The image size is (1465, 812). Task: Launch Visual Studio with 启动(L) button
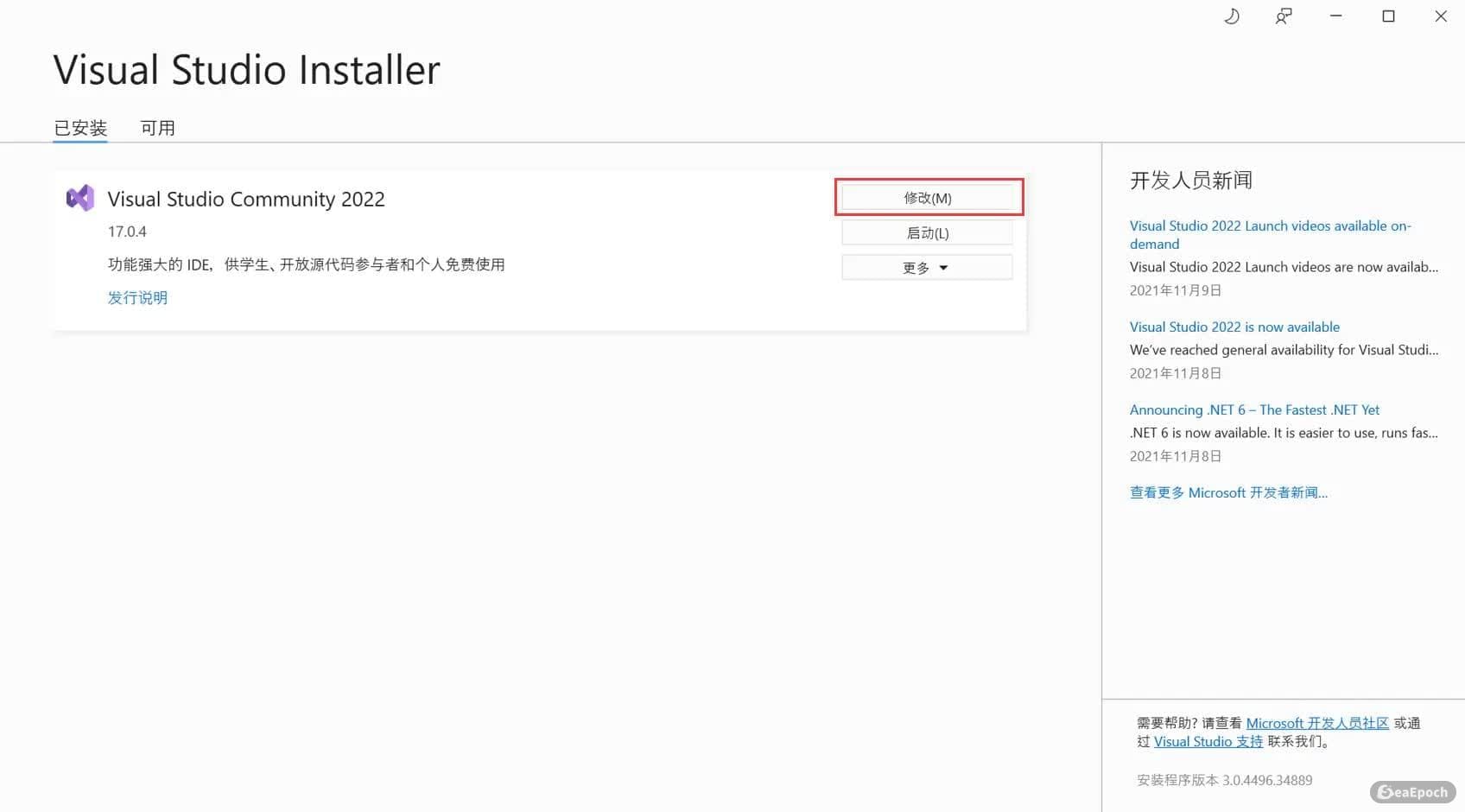(927, 233)
